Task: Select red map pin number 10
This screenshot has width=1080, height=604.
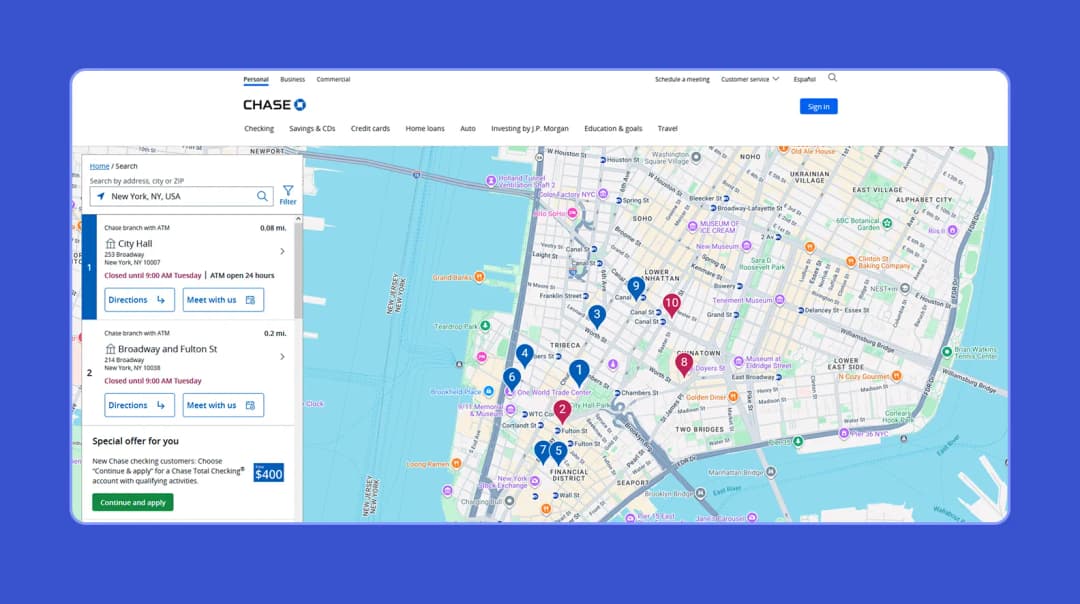Action: point(672,304)
